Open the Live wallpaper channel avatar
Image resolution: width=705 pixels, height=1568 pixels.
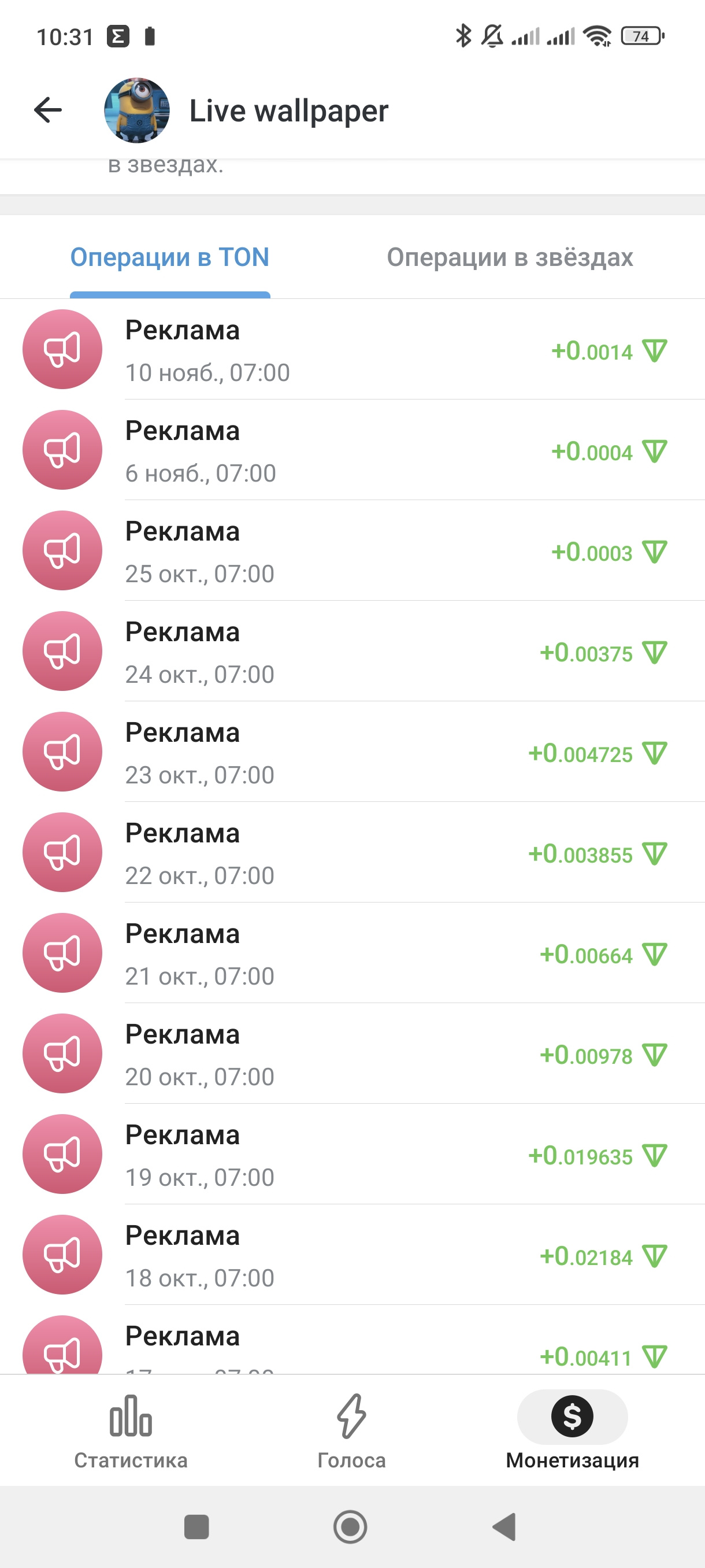[x=137, y=110]
